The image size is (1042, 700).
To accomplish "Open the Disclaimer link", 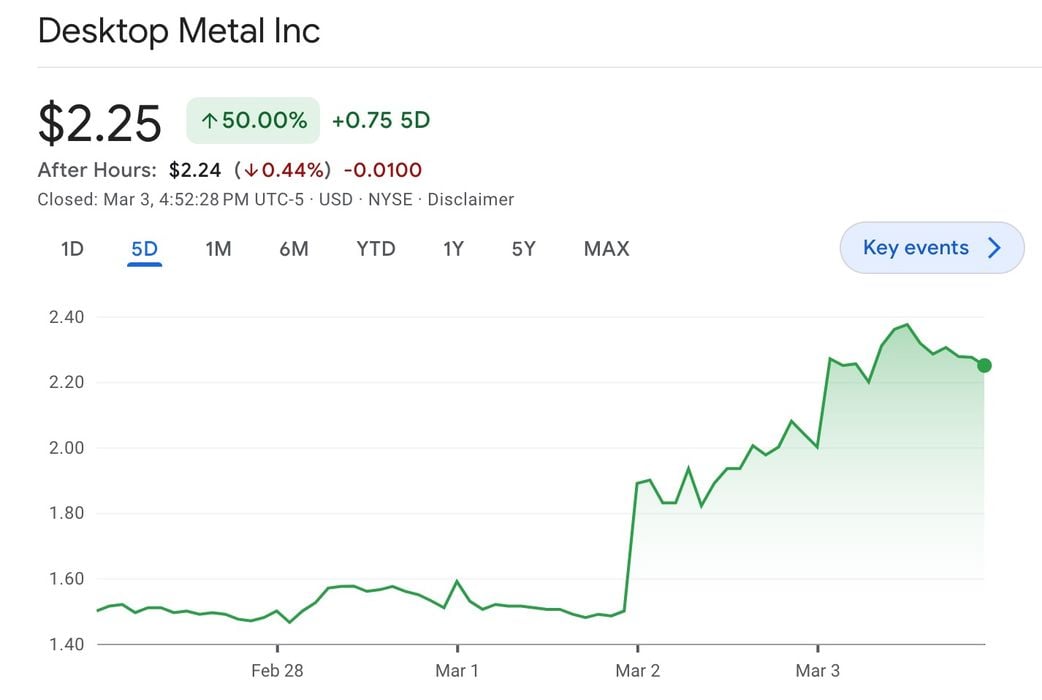I will 470,199.
